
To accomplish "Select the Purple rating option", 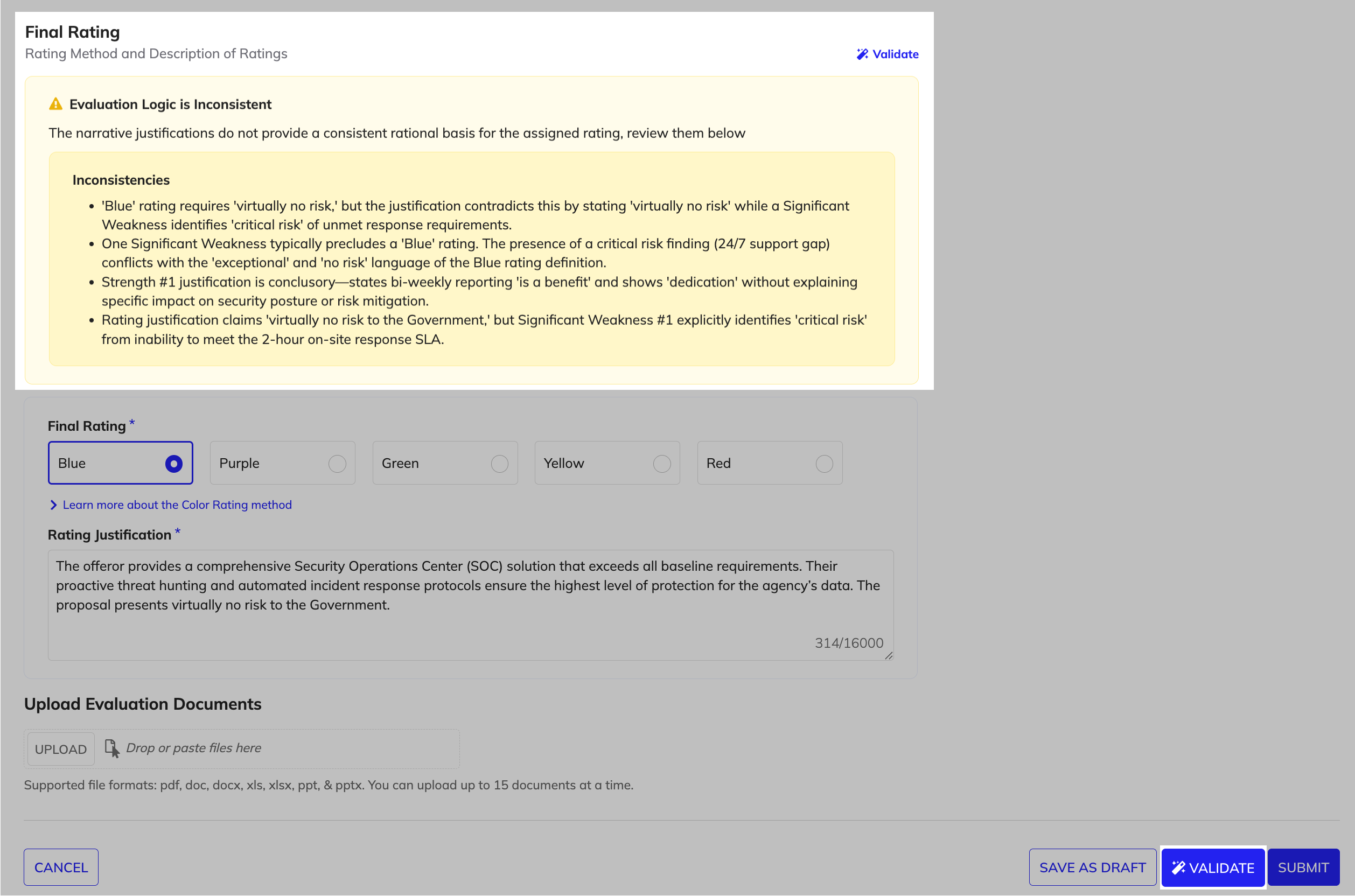I will (282, 463).
